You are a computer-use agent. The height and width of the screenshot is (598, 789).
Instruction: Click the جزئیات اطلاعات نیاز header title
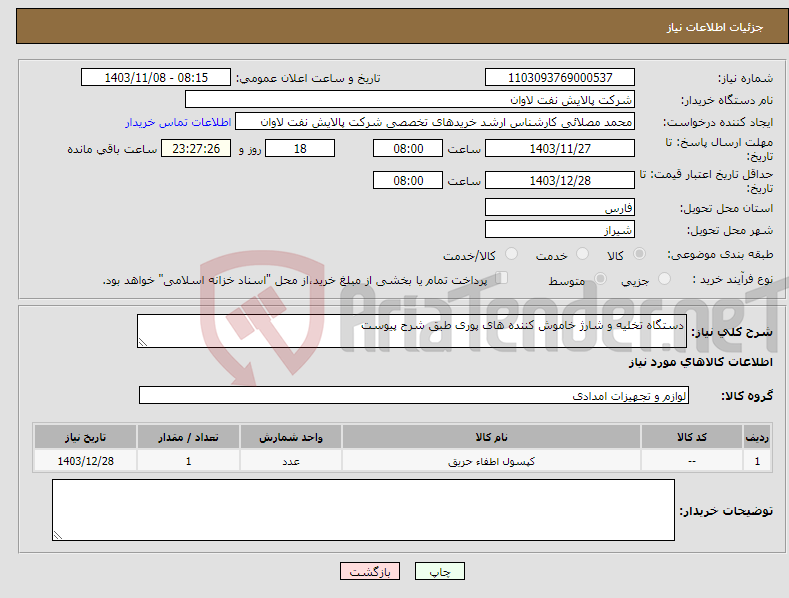click(715, 27)
